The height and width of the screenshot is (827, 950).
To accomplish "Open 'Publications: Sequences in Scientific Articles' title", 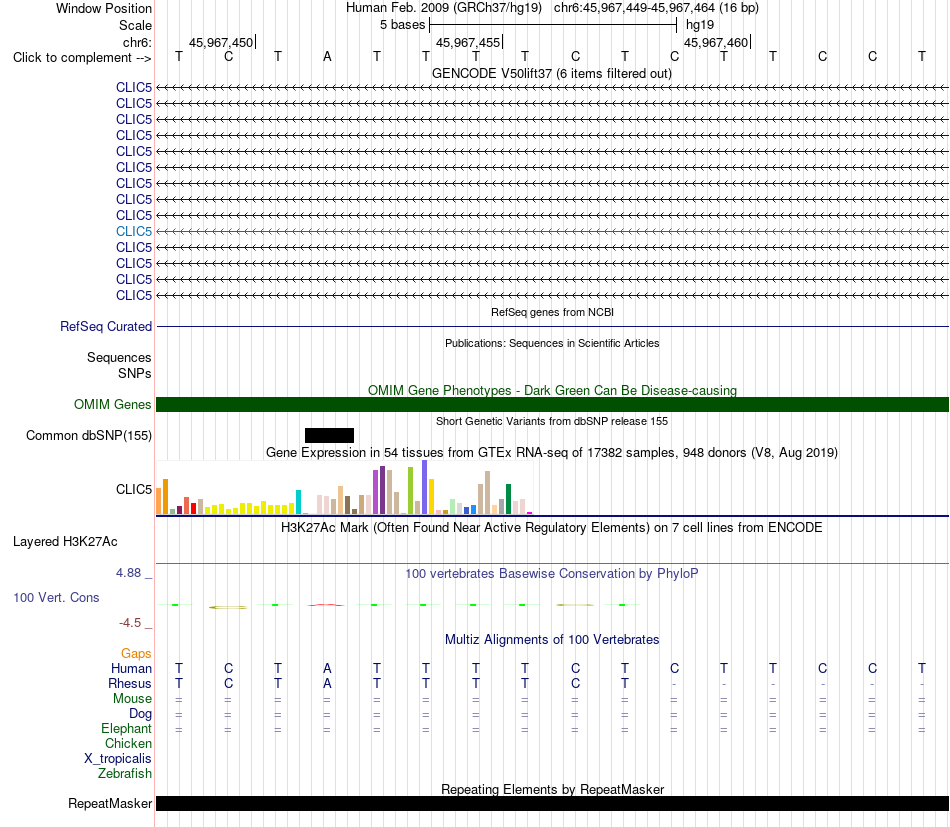I will click(552, 343).
